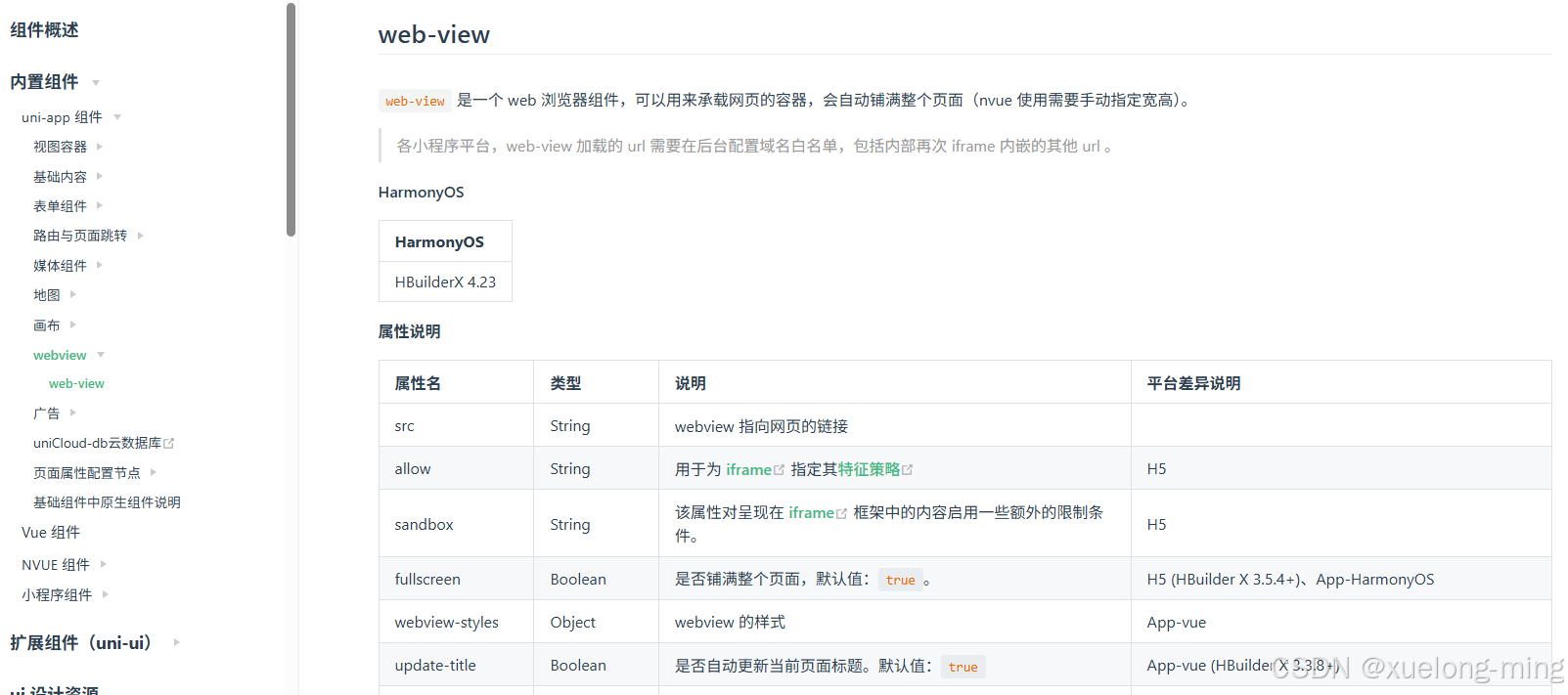Expand the 地图 arrow
The image size is (1568, 695).
pos(73,295)
